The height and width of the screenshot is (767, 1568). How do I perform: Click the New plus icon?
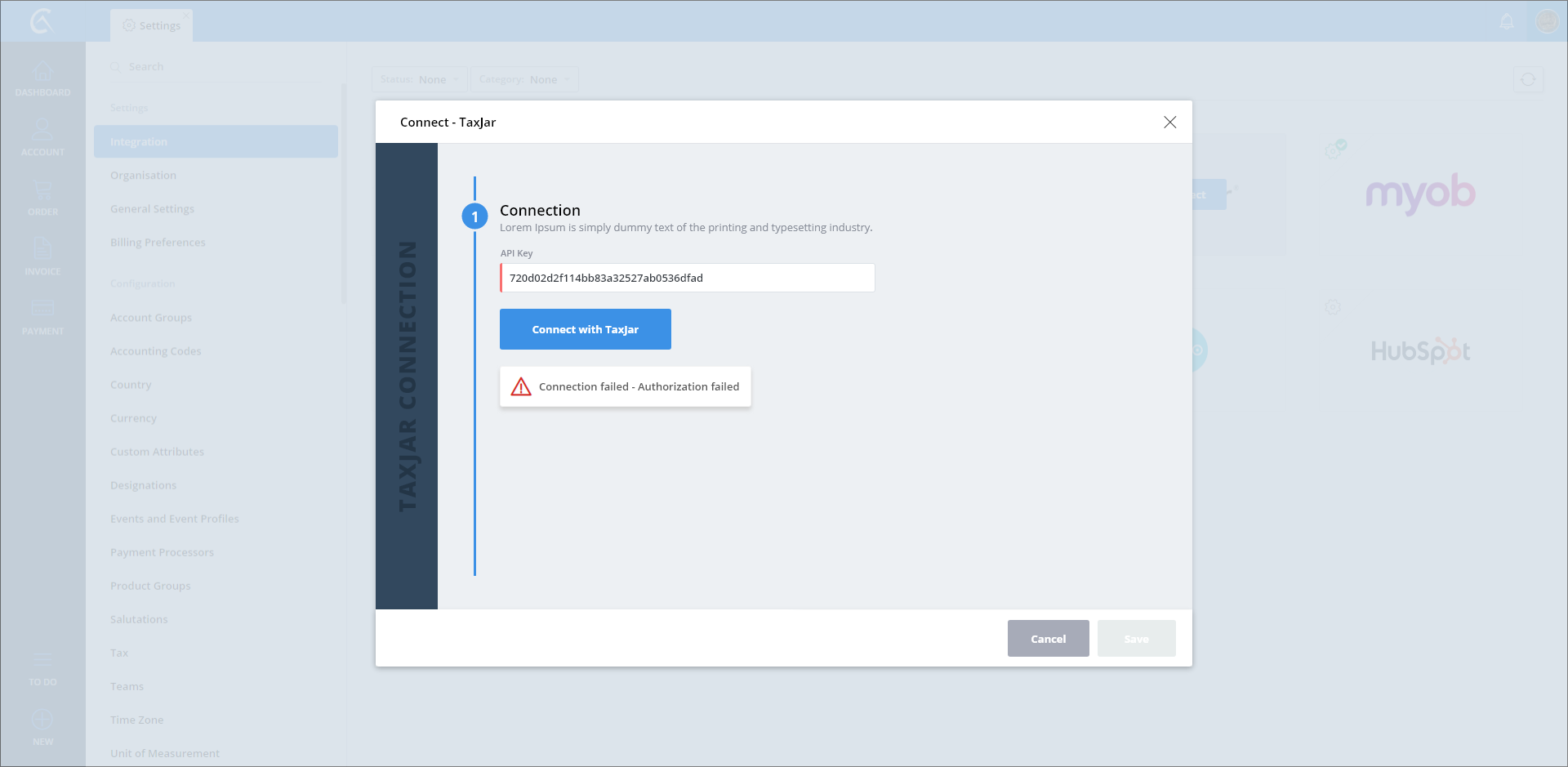point(42,720)
